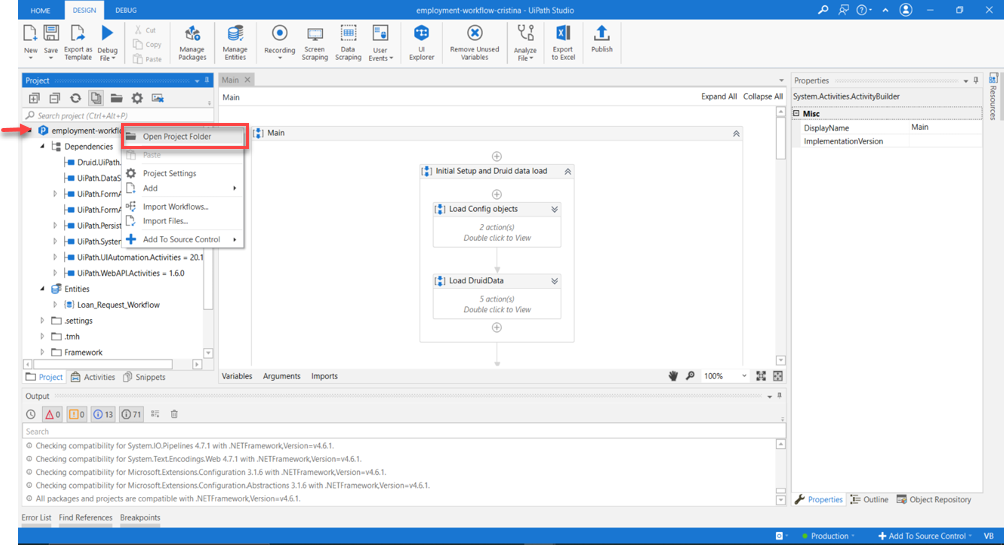Click in Search project field

117,116
